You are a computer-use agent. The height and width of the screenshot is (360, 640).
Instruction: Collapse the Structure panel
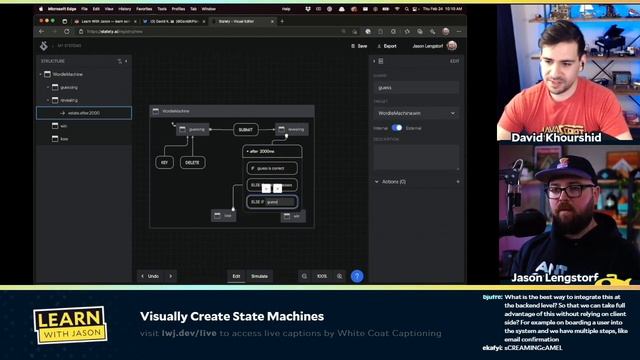pyautogui.click(x=126, y=61)
